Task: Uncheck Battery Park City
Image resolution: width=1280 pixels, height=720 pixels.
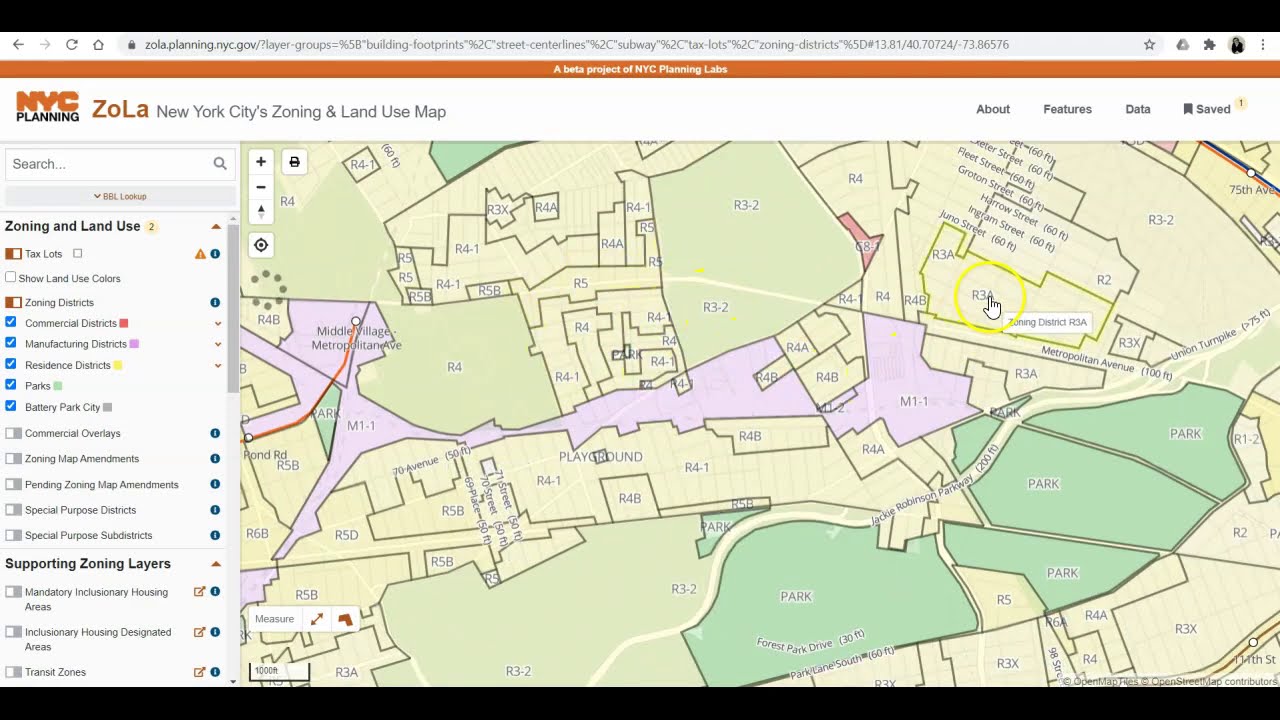Action: pos(11,407)
